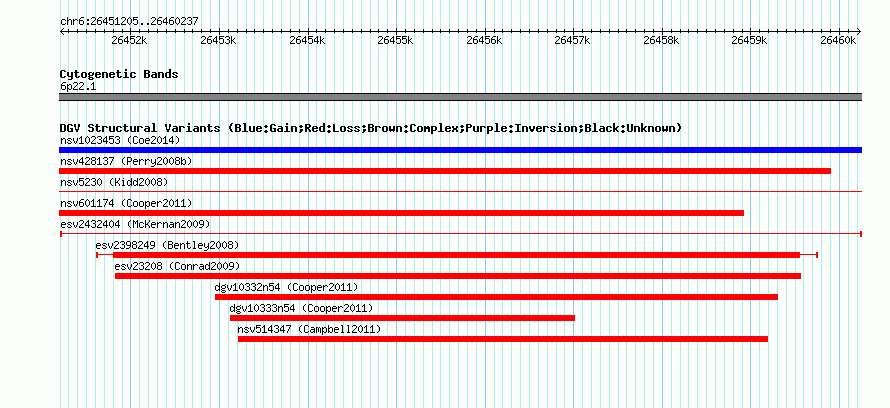Click the nsv5230 (Kidd2008) label
Screen dimensions: 890x408
[x=114, y=182]
